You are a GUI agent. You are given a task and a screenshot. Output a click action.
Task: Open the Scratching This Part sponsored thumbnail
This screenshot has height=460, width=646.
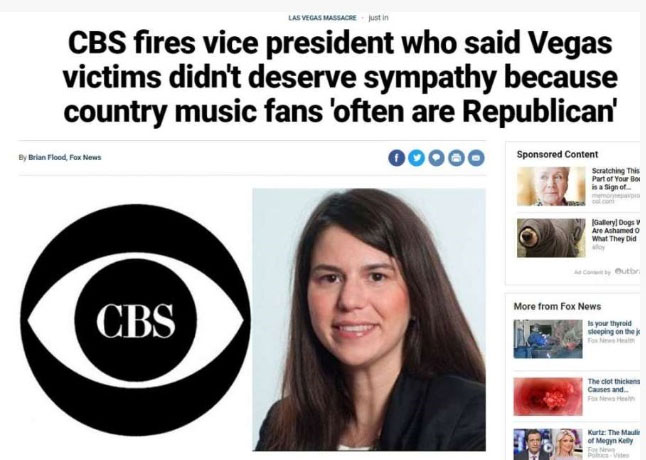pos(551,186)
